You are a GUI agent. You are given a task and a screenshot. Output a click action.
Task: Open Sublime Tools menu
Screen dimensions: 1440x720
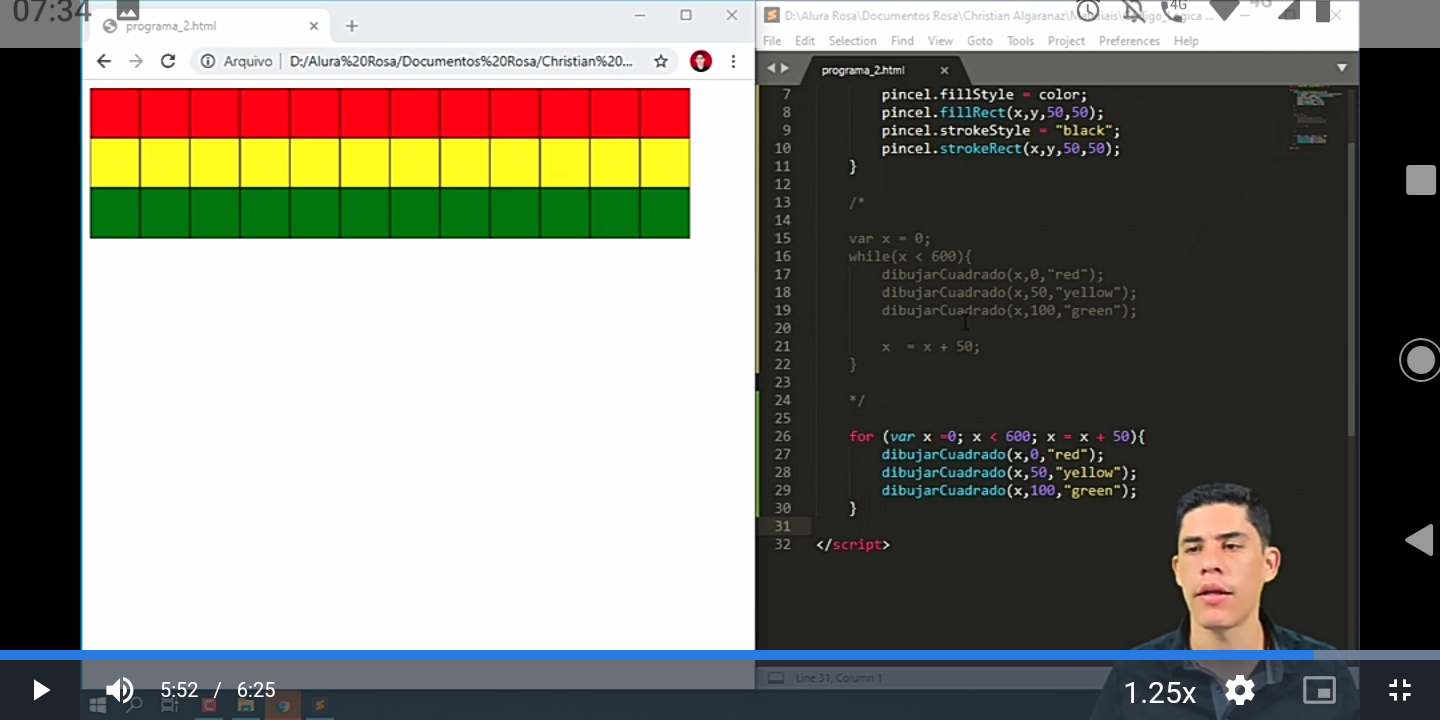point(1020,41)
